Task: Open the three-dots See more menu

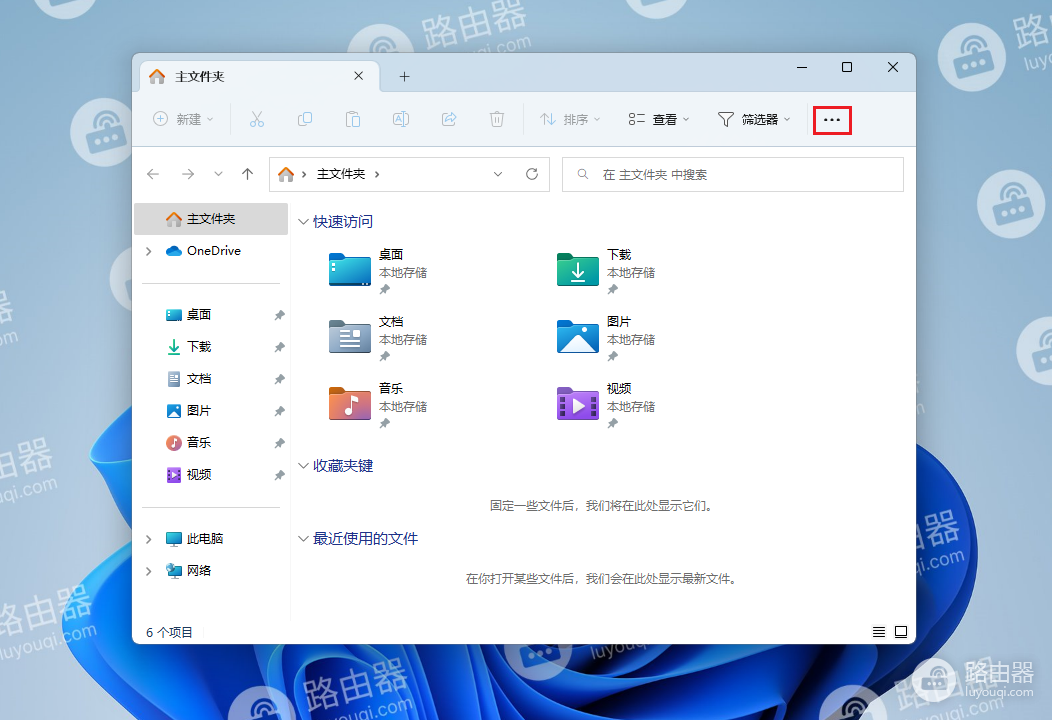Action: point(832,120)
